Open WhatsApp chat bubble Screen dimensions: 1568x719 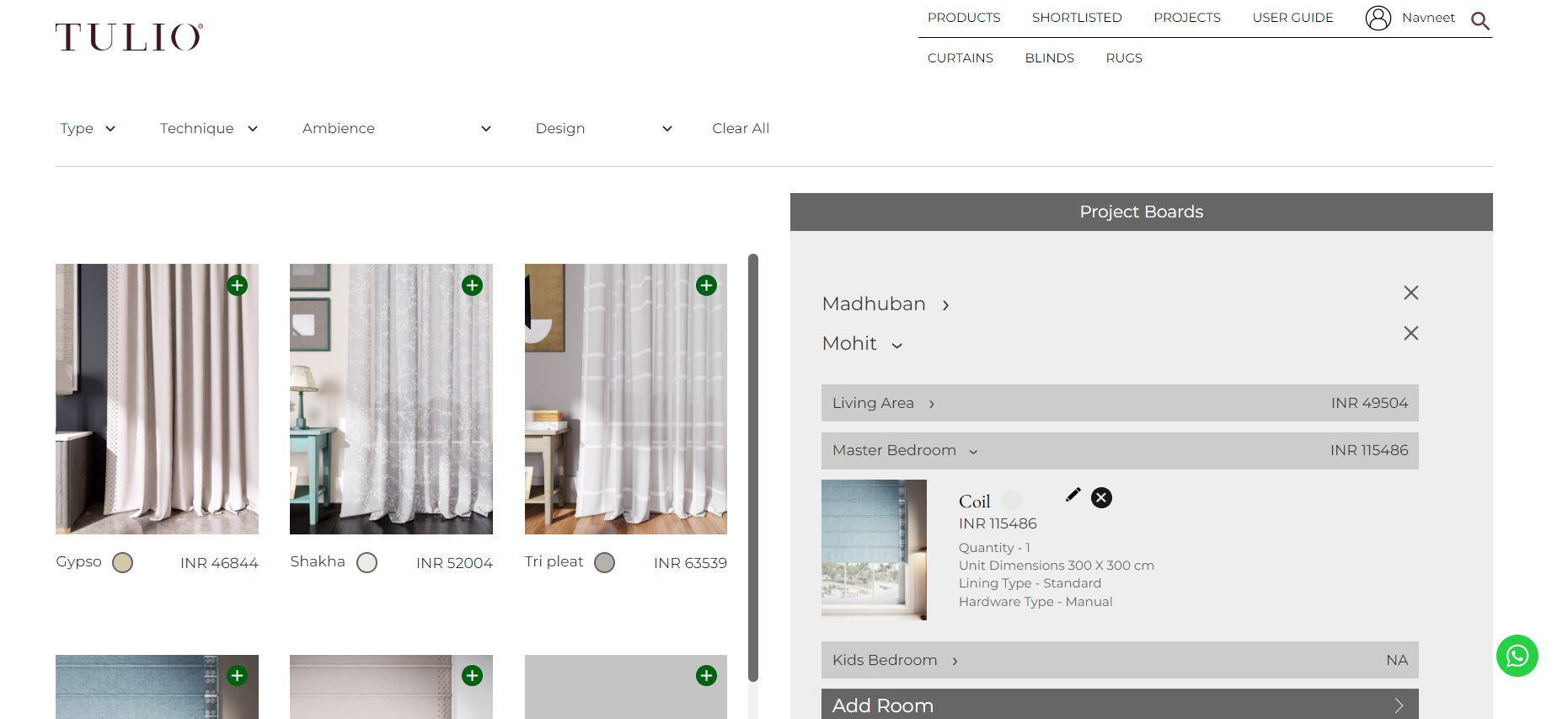[1517, 656]
